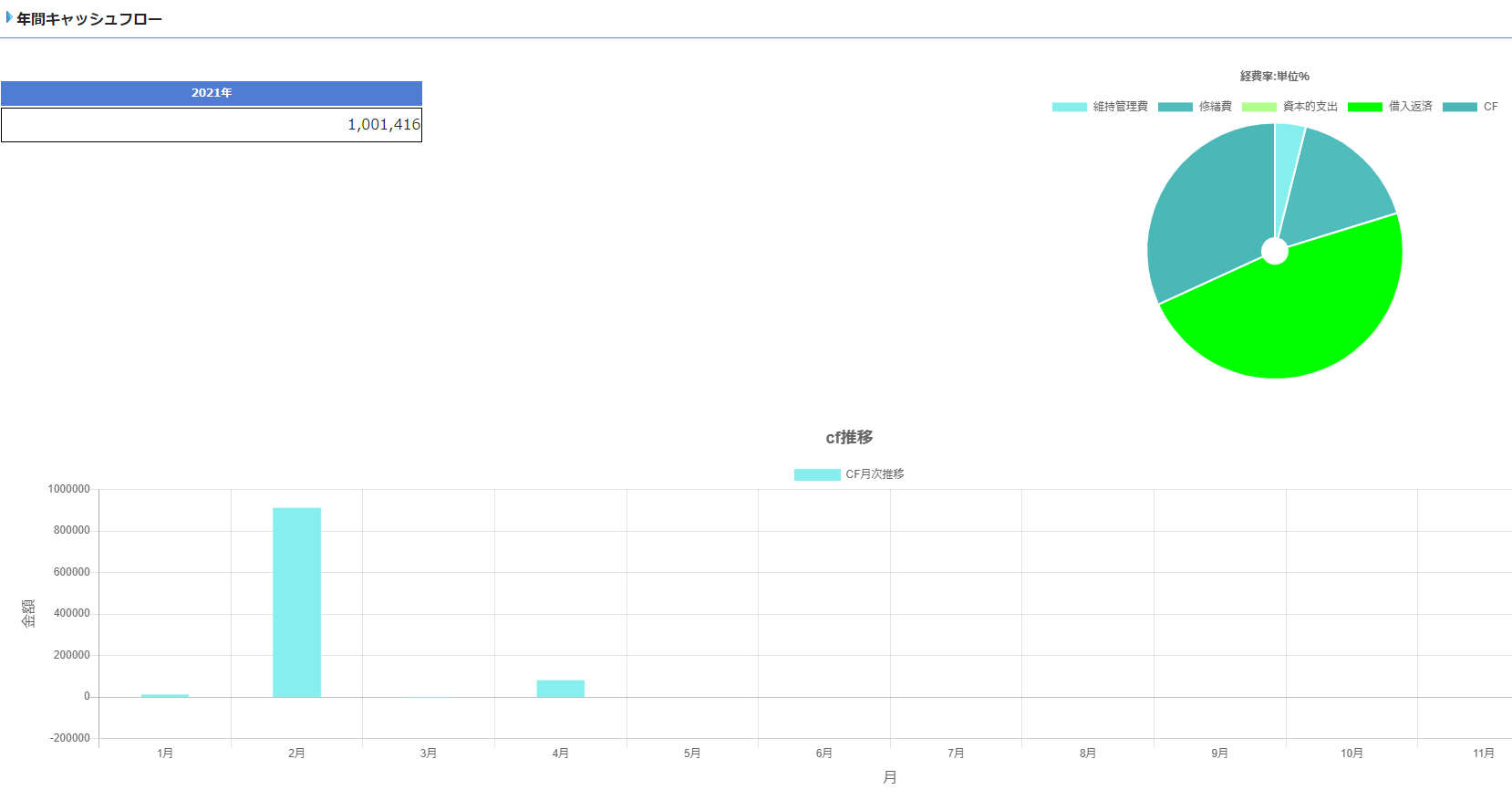Screen dimensions: 1512x790
Task: Click the 5月 axis label
Action: point(692,754)
